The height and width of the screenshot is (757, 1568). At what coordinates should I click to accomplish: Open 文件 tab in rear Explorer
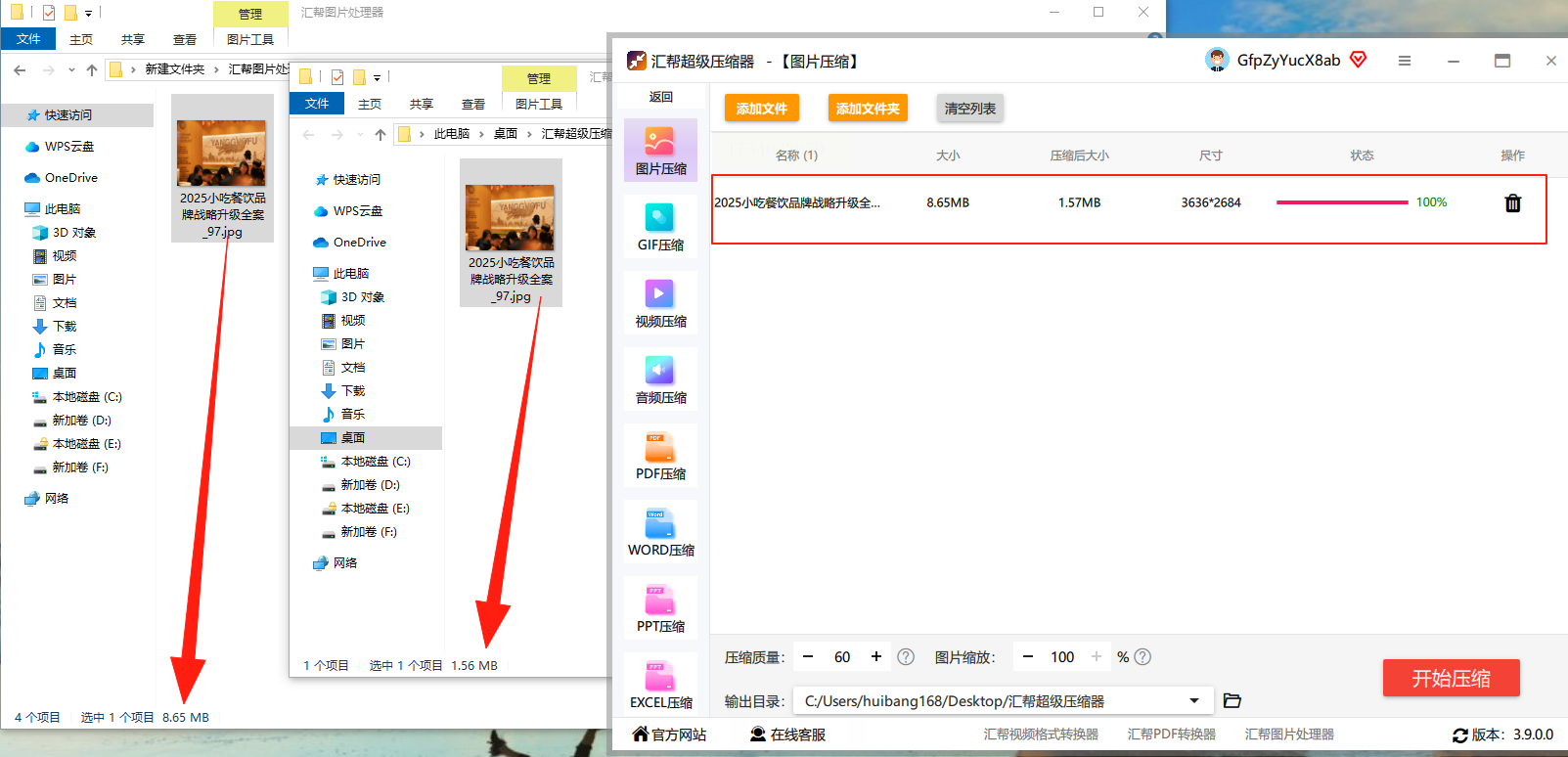pyautogui.click(x=28, y=39)
